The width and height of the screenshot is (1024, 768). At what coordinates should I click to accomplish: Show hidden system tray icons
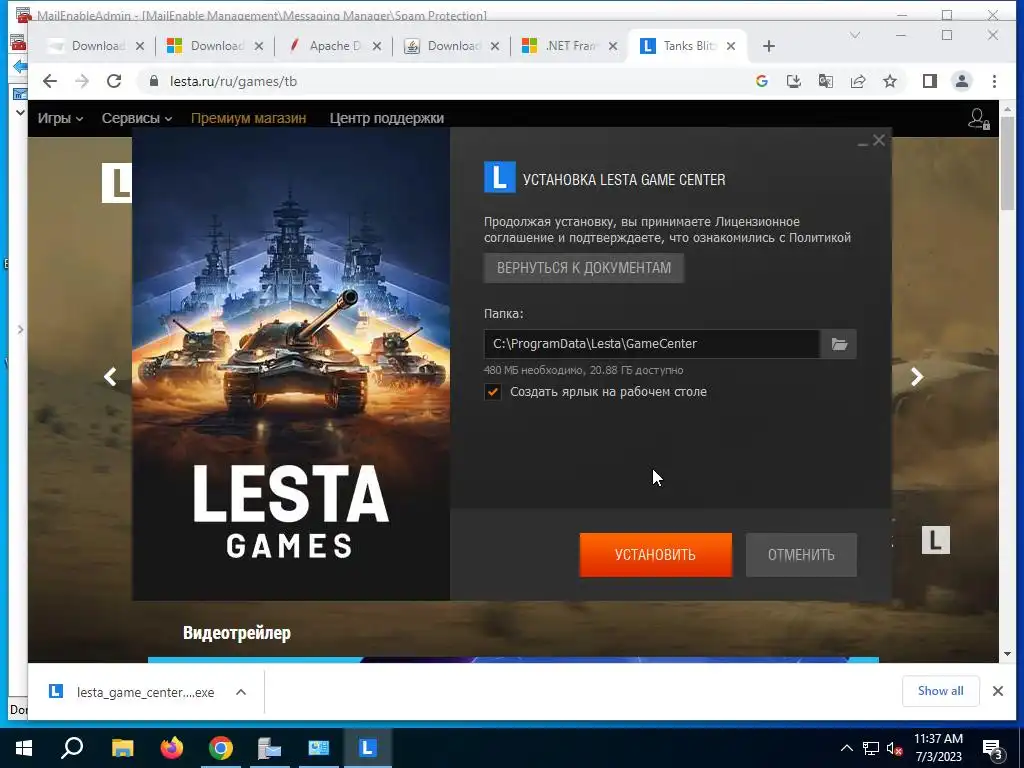(x=846, y=748)
